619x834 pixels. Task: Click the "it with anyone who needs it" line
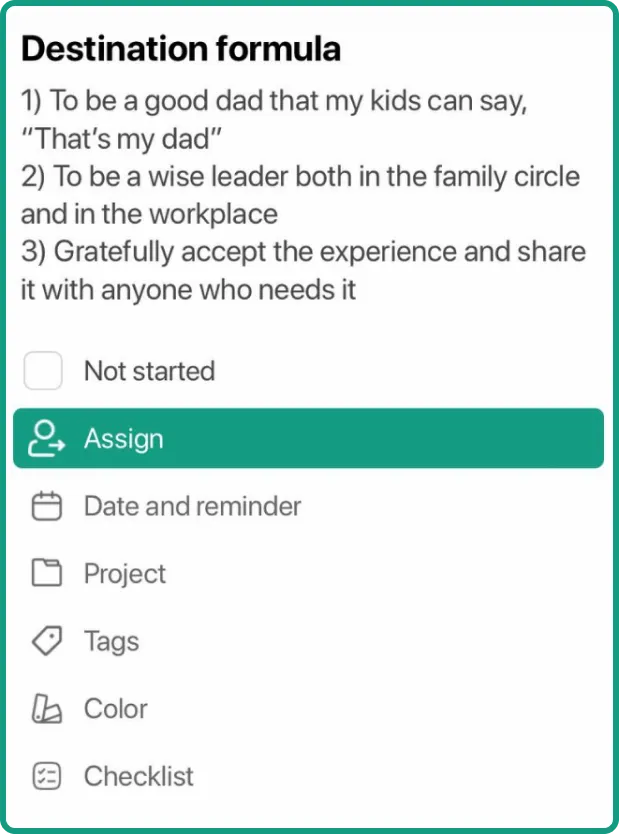coord(189,289)
